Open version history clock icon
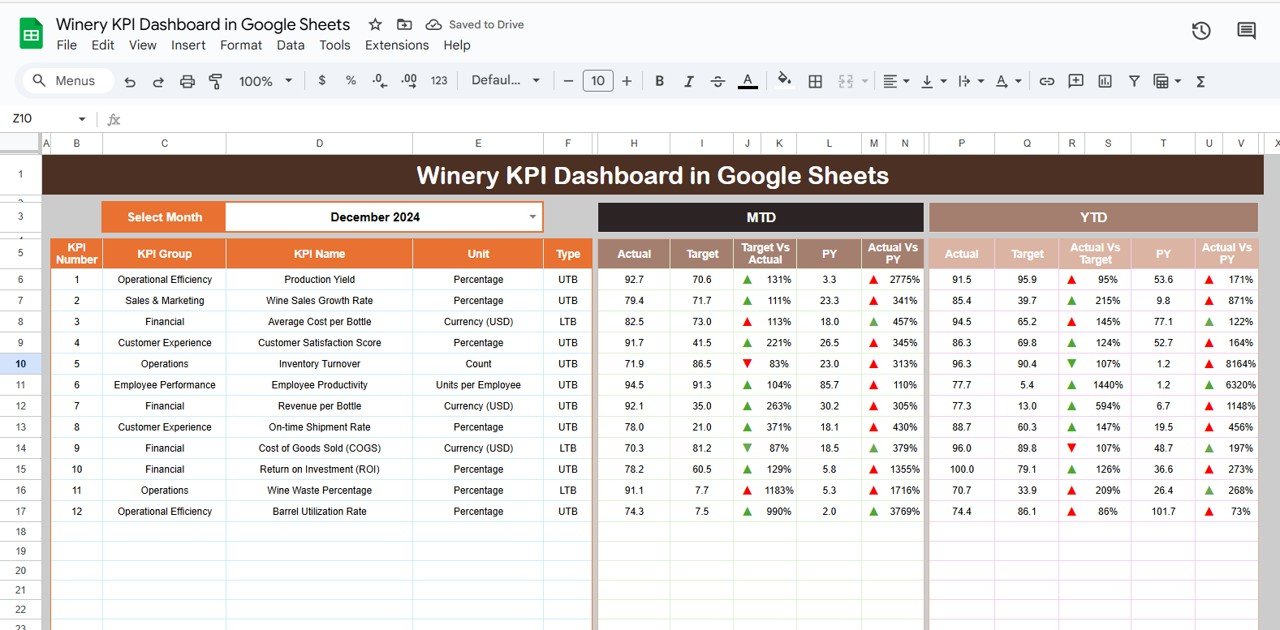Viewport: 1280px width, 630px height. tap(1201, 31)
